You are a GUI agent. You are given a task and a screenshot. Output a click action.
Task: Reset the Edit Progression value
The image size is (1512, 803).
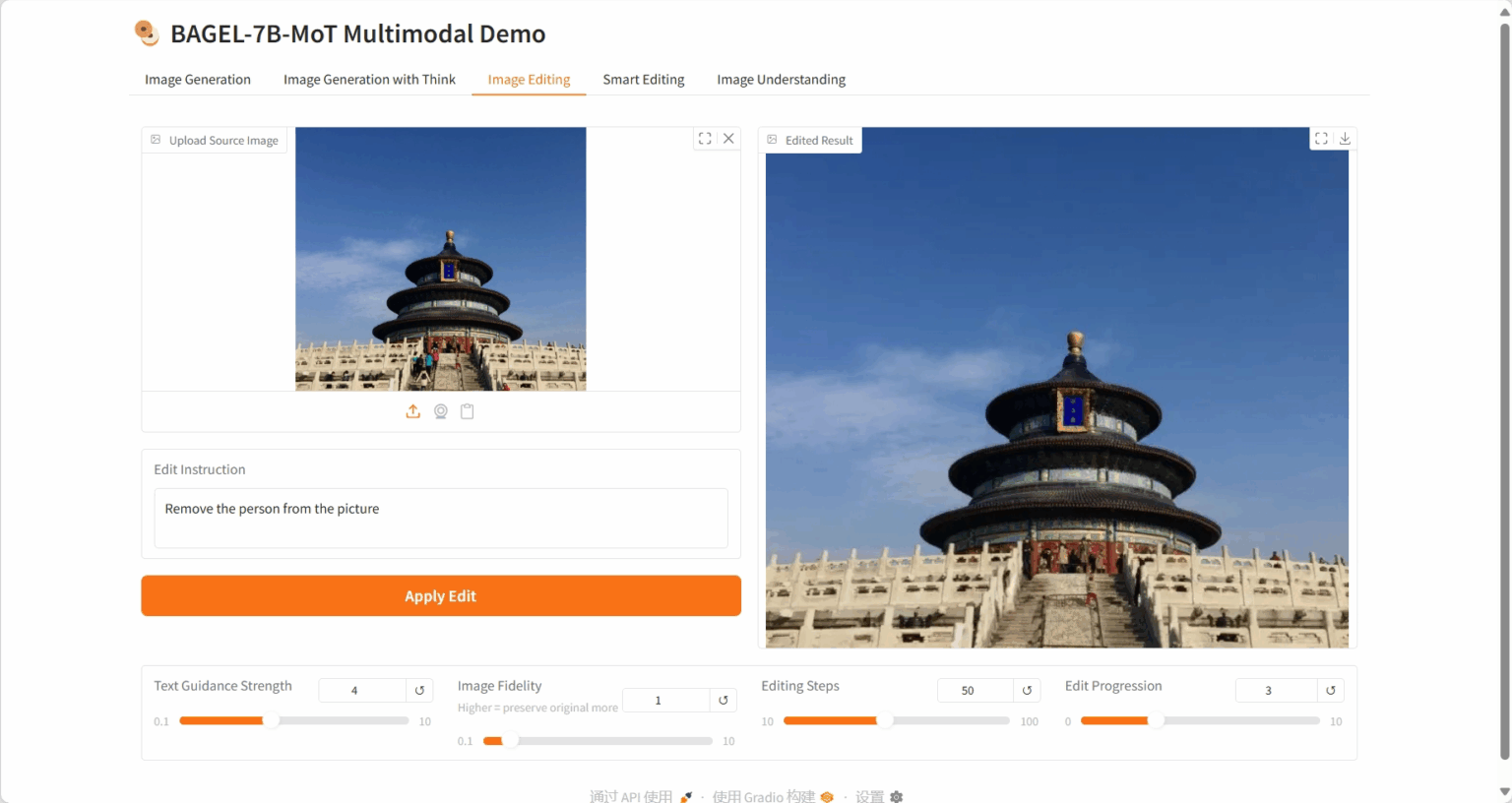tap(1331, 691)
